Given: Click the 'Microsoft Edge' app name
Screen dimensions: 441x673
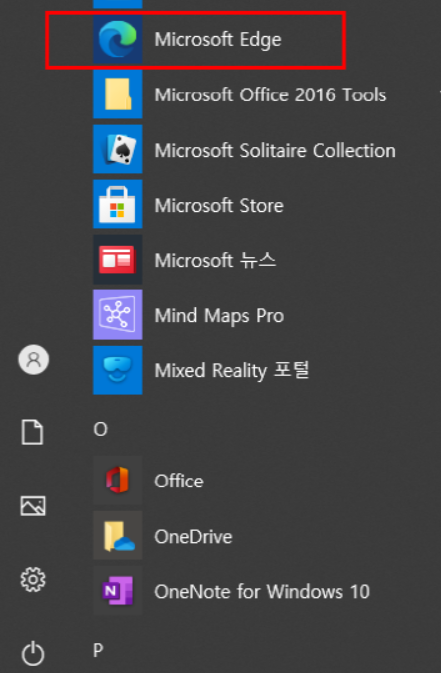Looking at the screenshot, I should pyautogui.click(x=218, y=40).
